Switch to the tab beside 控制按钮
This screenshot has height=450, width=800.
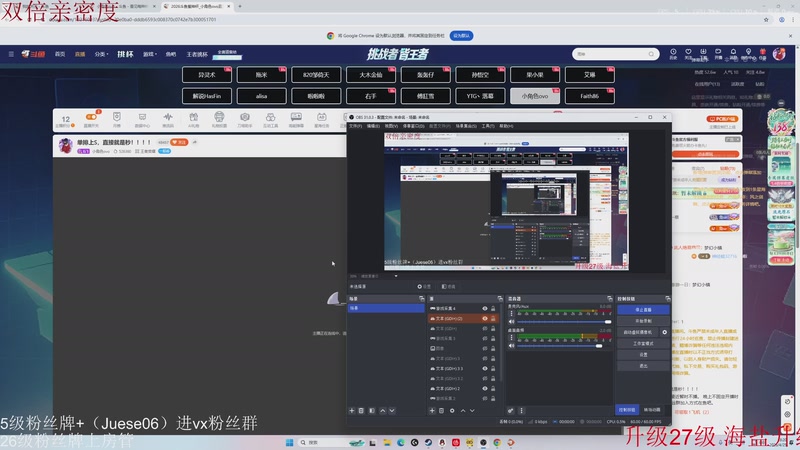pyautogui.click(x=652, y=410)
